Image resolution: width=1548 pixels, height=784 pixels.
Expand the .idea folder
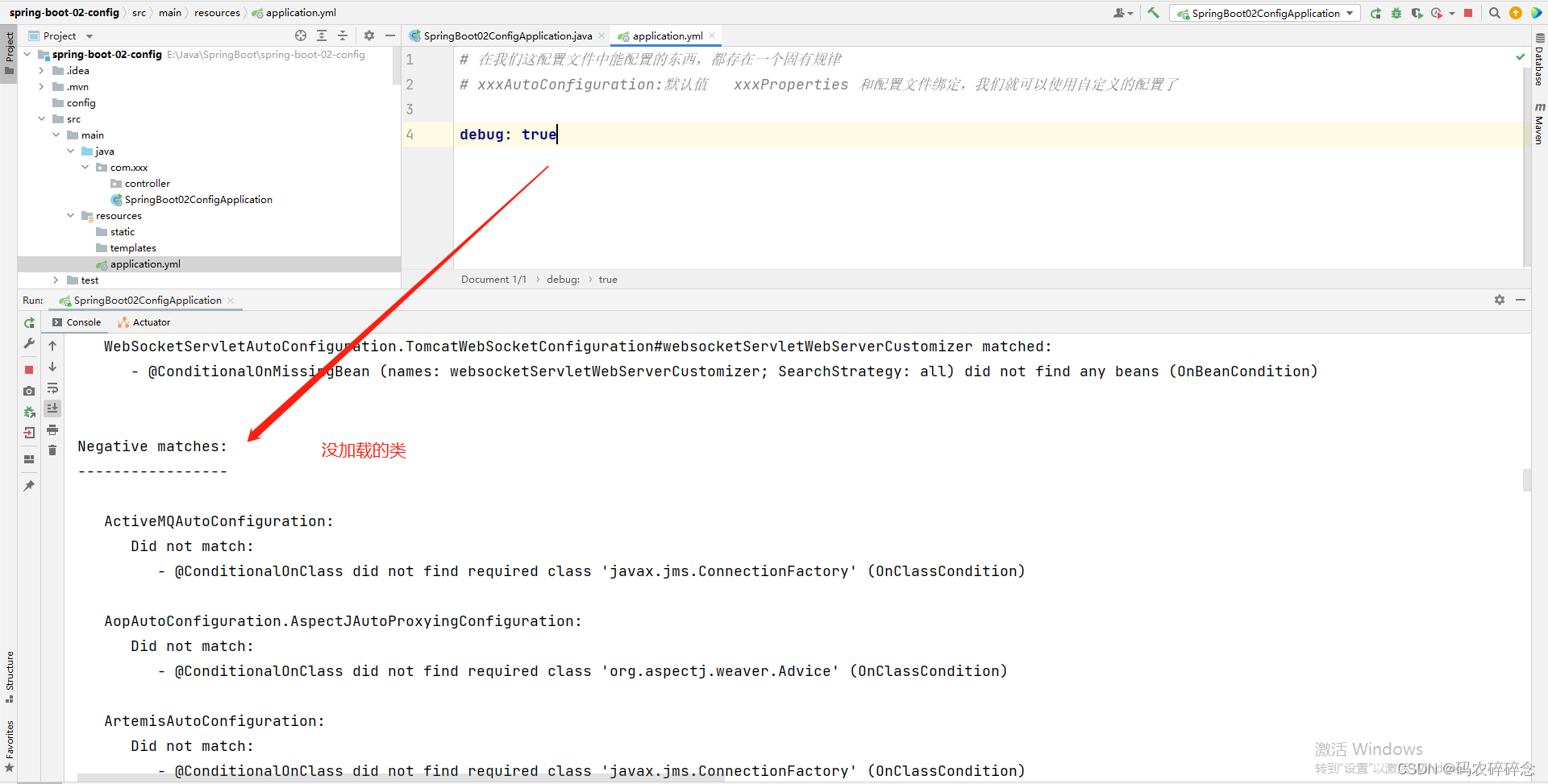point(42,70)
